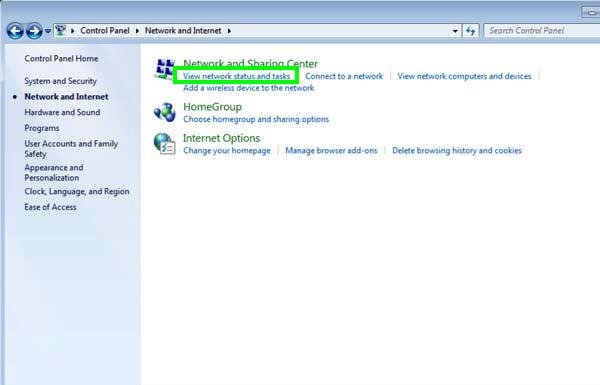Open User Accounts and Family Safety
600x385 pixels.
click(x=71, y=149)
